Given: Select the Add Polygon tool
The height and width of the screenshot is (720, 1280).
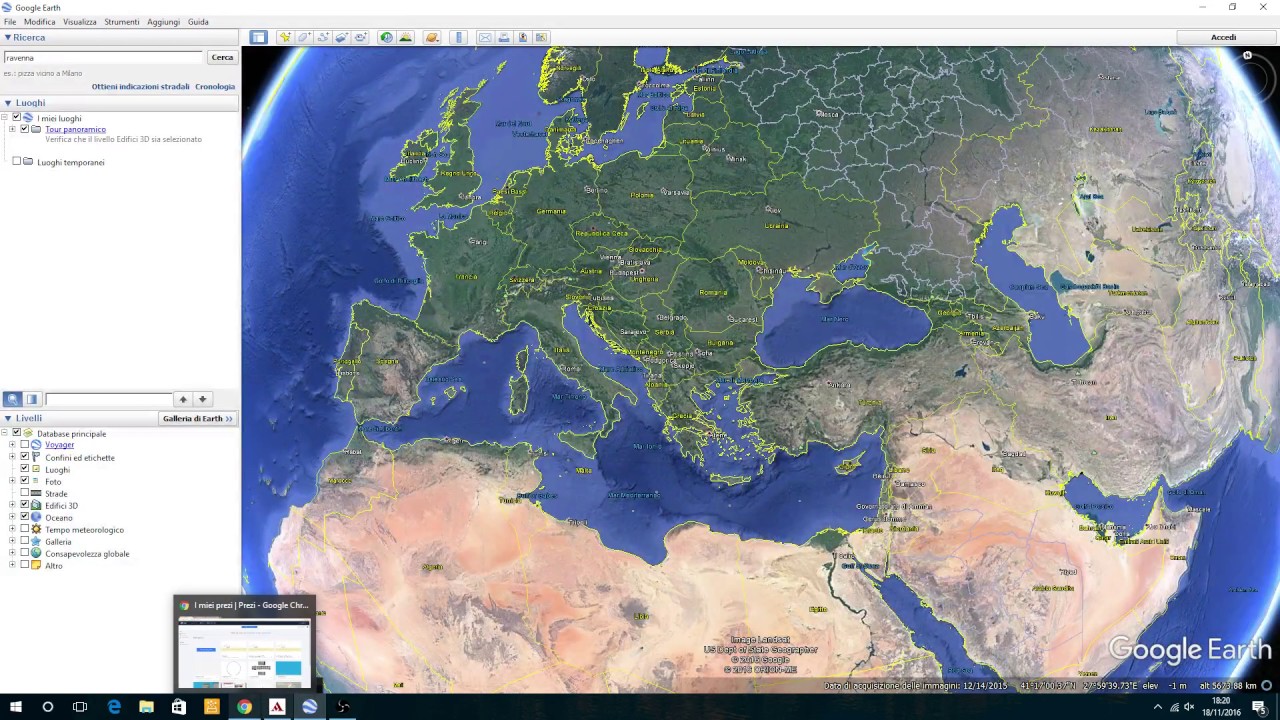Looking at the screenshot, I should (304, 37).
